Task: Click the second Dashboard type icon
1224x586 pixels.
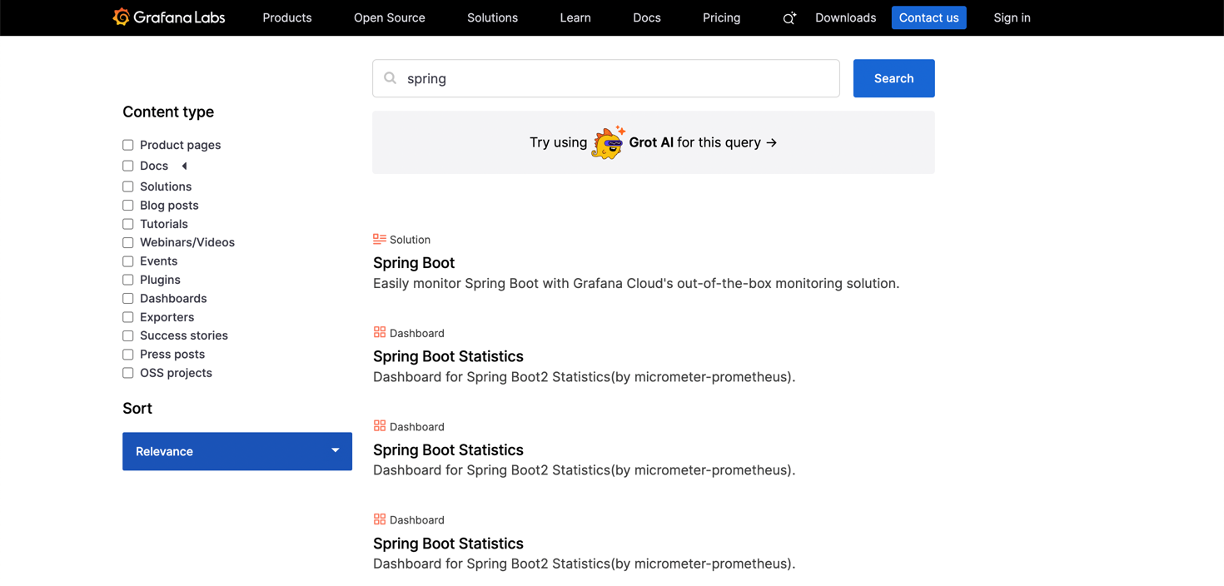Action: pos(379,426)
